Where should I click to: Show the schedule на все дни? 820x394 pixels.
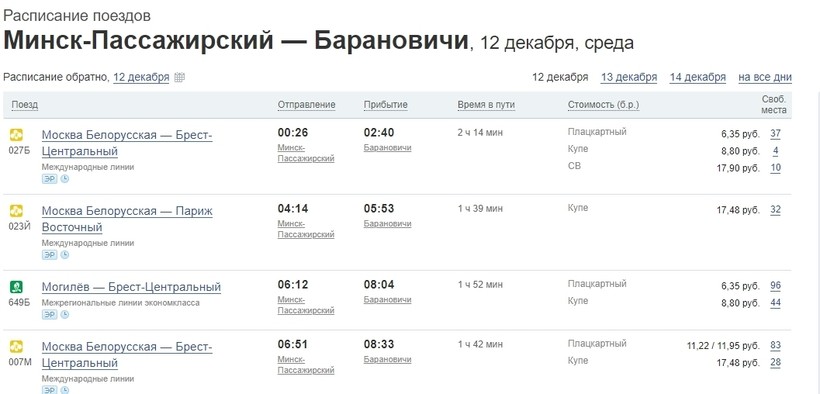765,77
